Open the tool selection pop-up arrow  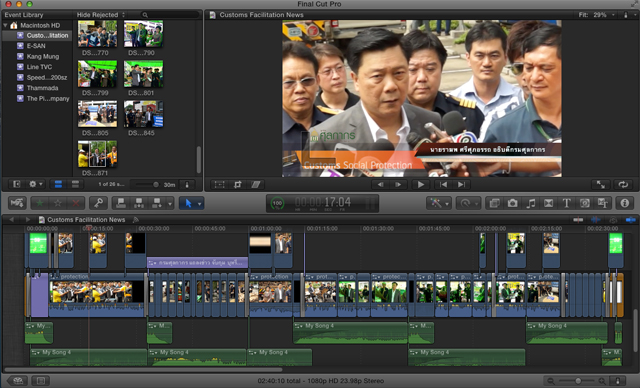(x=200, y=203)
